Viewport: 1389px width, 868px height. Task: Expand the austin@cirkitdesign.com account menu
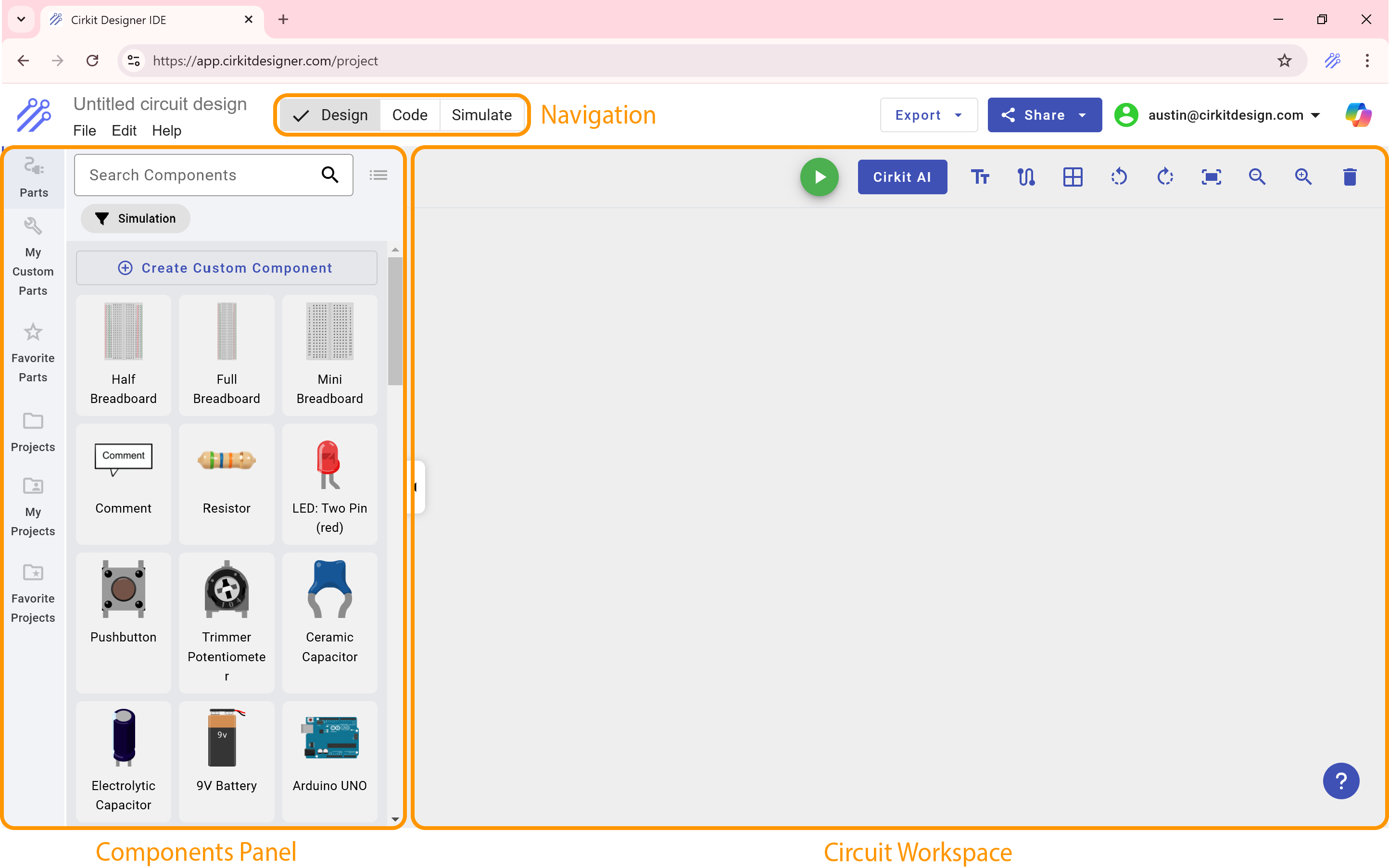coord(1234,115)
